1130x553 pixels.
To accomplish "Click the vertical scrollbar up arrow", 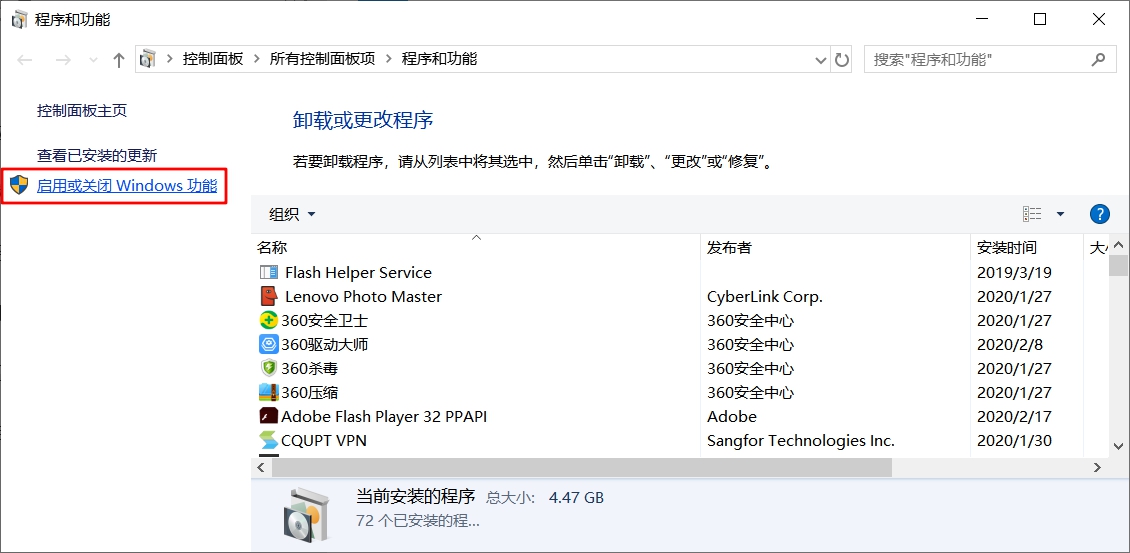I will [x=1118, y=244].
